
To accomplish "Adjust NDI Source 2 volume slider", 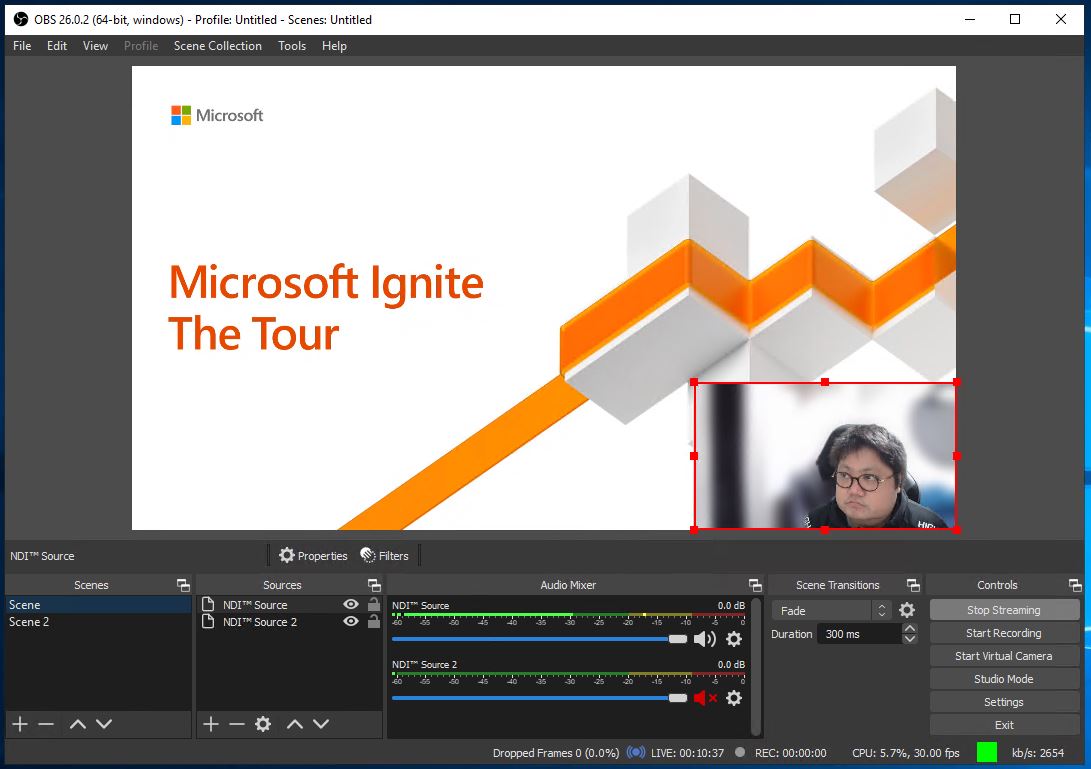I will [x=539, y=698].
